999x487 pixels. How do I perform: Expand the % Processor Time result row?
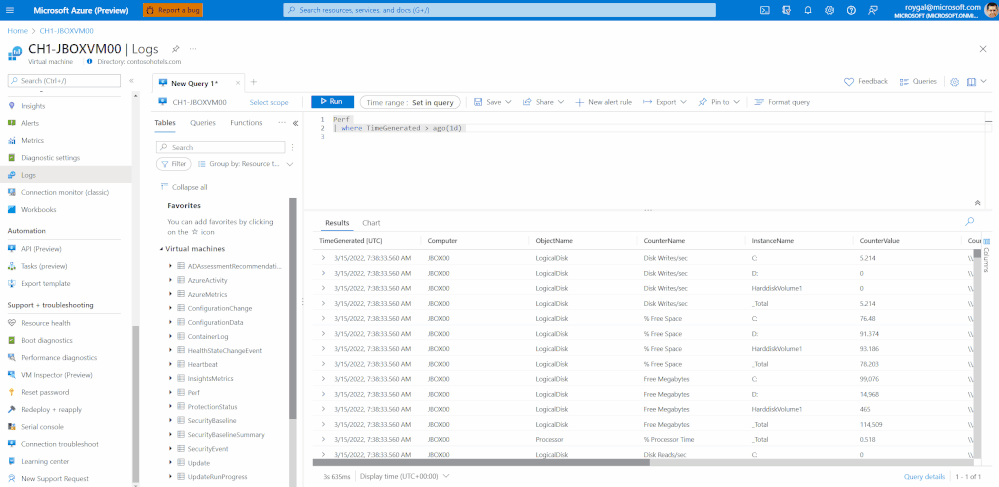pos(324,439)
